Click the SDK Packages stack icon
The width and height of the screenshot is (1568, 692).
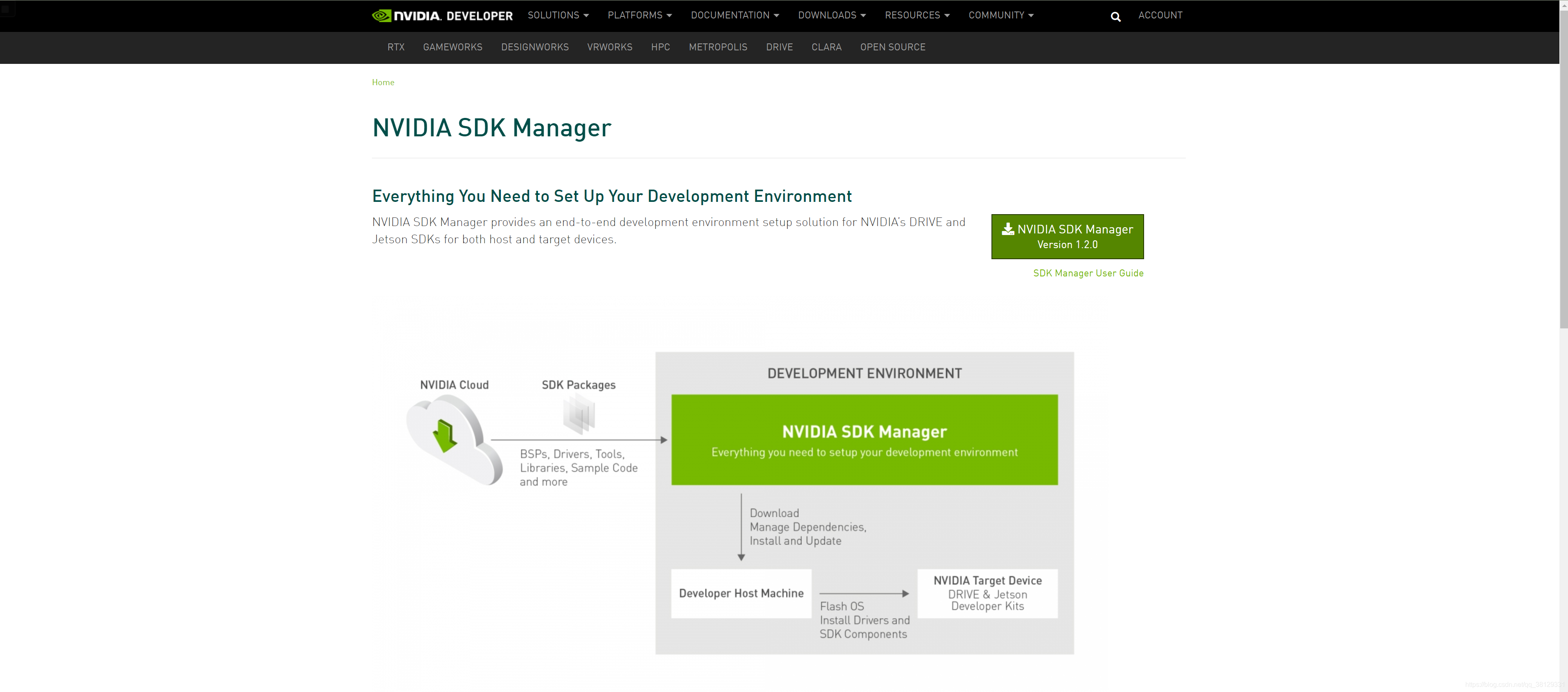click(579, 414)
